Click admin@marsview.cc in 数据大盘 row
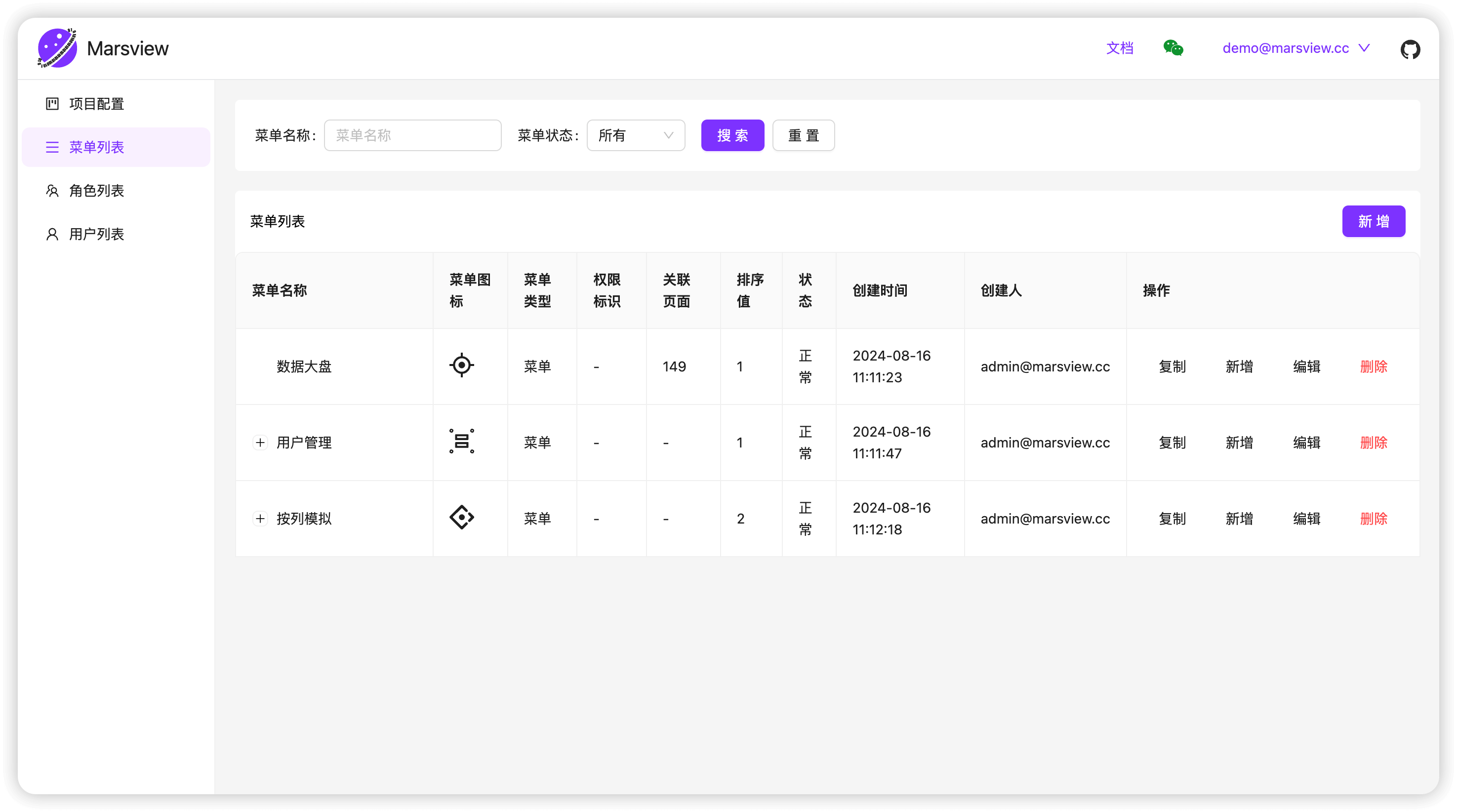This screenshot has width=1457, height=812. pyautogui.click(x=1045, y=366)
